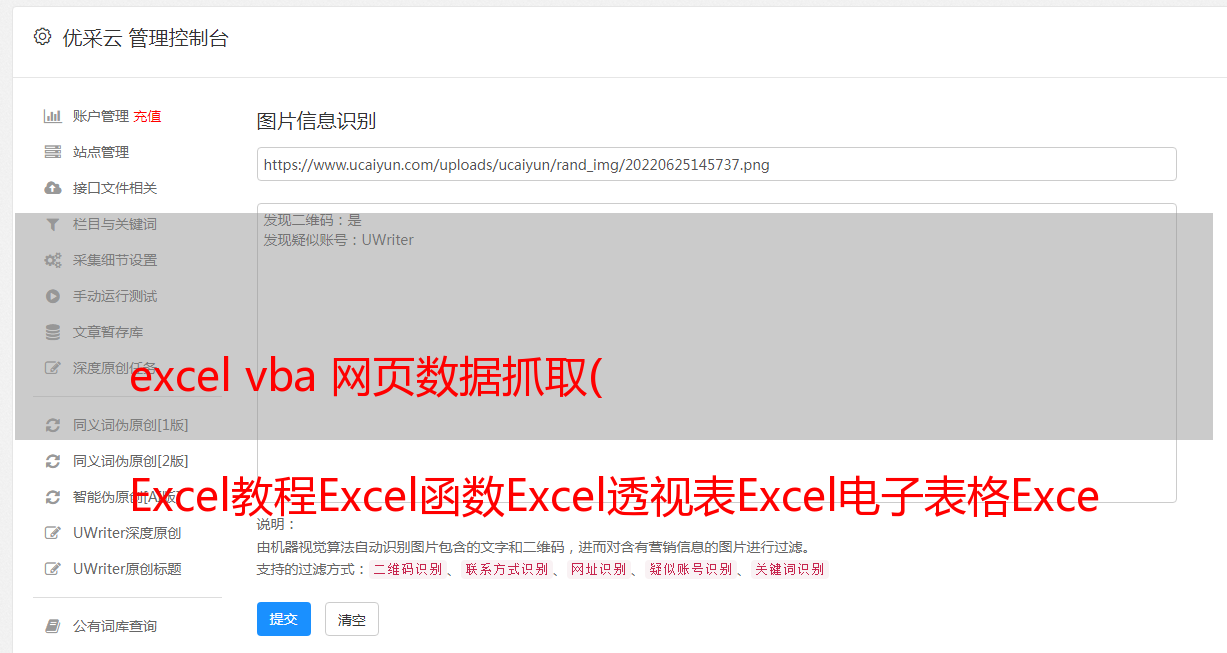Click the 关键词识别 tag
The width and height of the screenshot is (1227, 653).
[790, 569]
